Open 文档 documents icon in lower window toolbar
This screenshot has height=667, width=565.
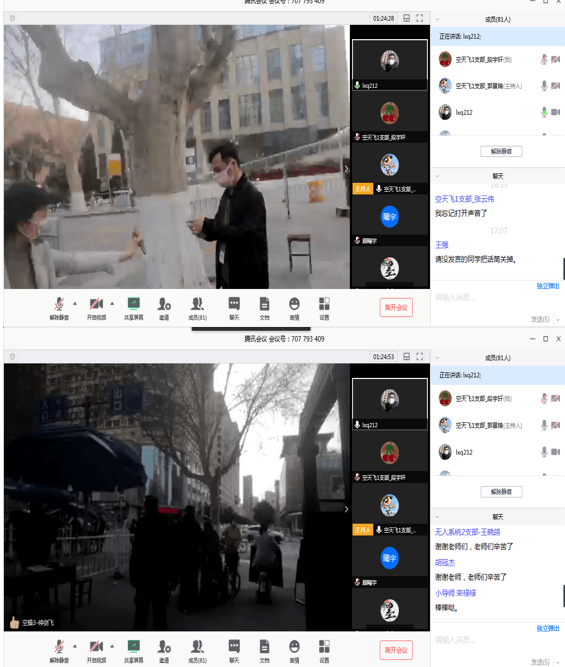point(264,651)
